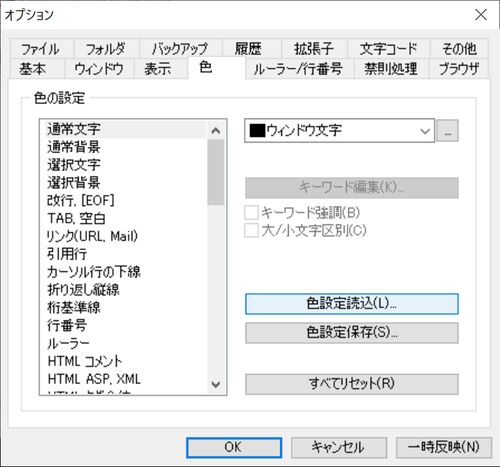Apply temporarily with 一時反映(N)

coord(444,448)
